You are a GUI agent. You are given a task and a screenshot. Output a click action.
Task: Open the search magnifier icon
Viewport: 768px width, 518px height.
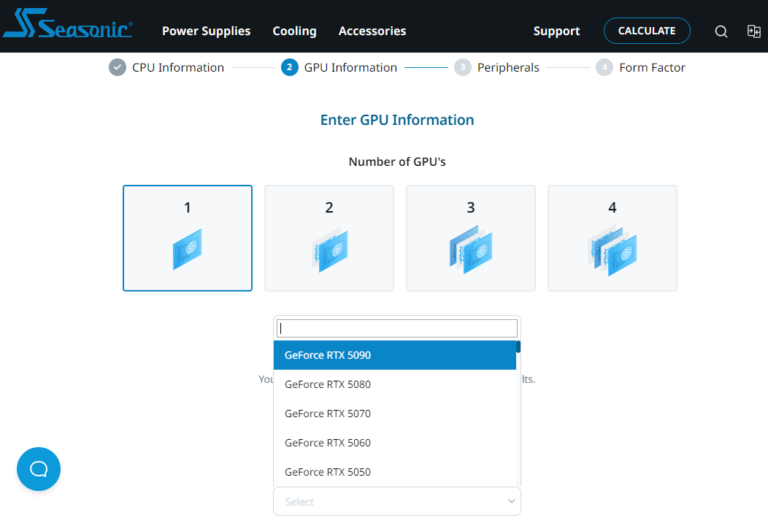tap(721, 31)
